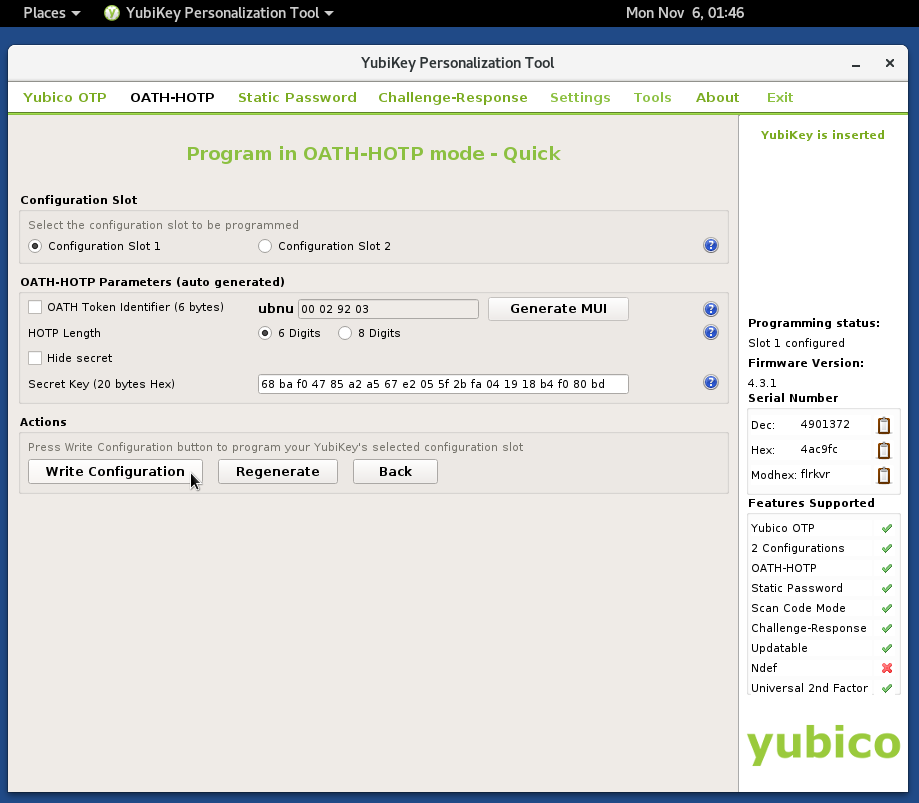Click the Yubico OTP feature checkmark
Image resolution: width=919 pixels, height=803 pixels.
[887, 529]
